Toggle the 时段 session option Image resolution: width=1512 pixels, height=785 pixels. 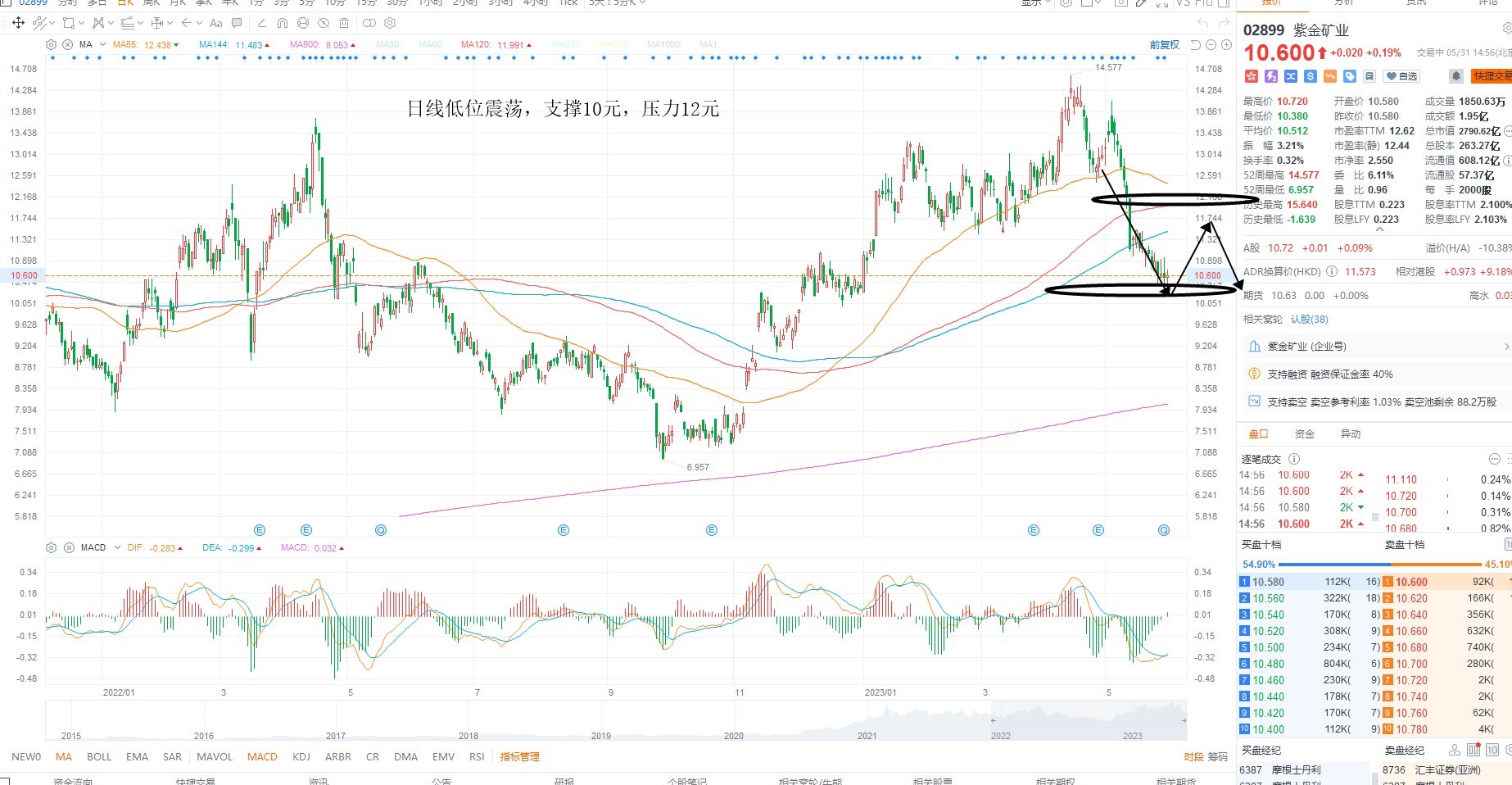pyautogui.click(x=1194, y=757)
